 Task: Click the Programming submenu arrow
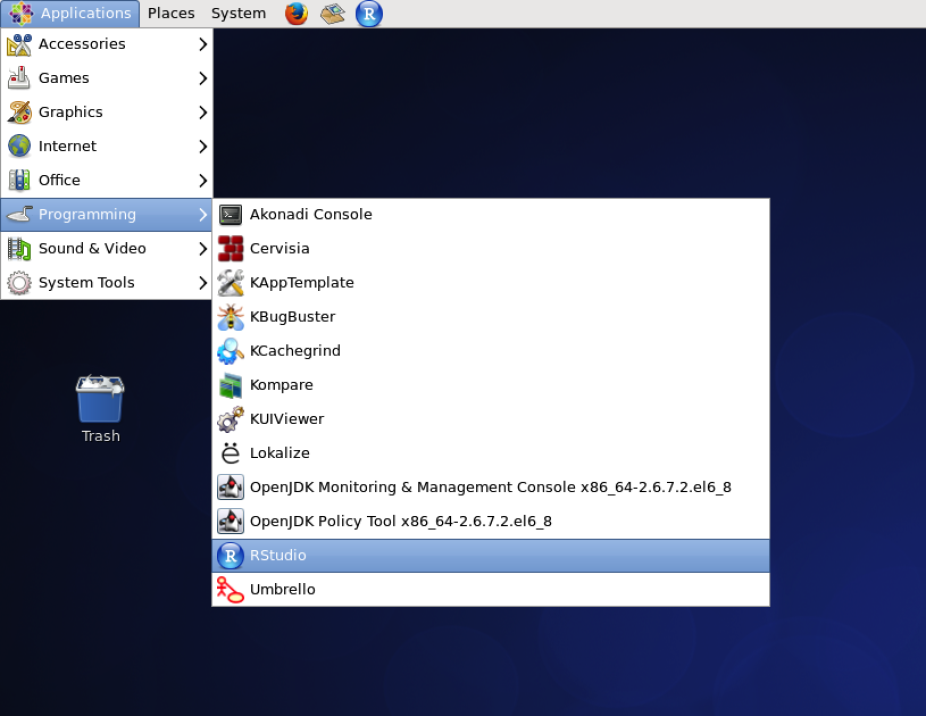[x=203, y=214]
